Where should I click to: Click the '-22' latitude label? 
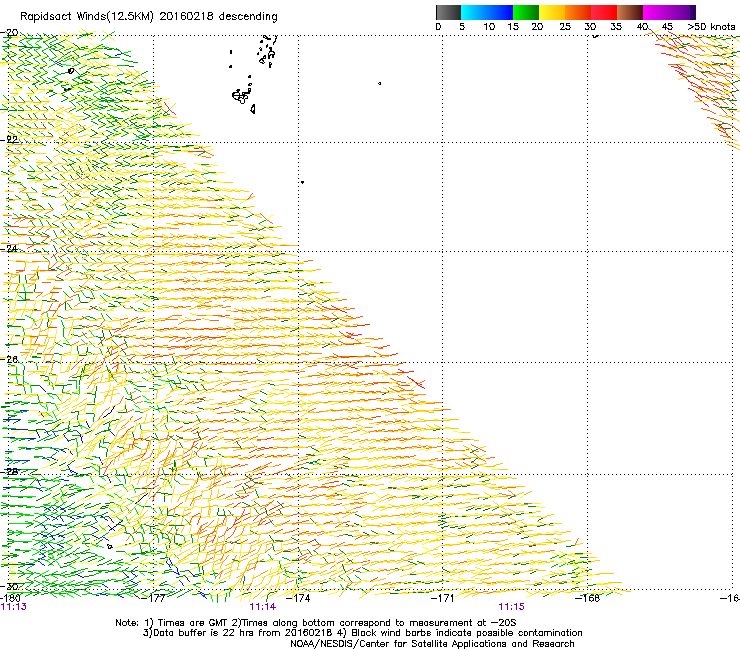[10, 140]
